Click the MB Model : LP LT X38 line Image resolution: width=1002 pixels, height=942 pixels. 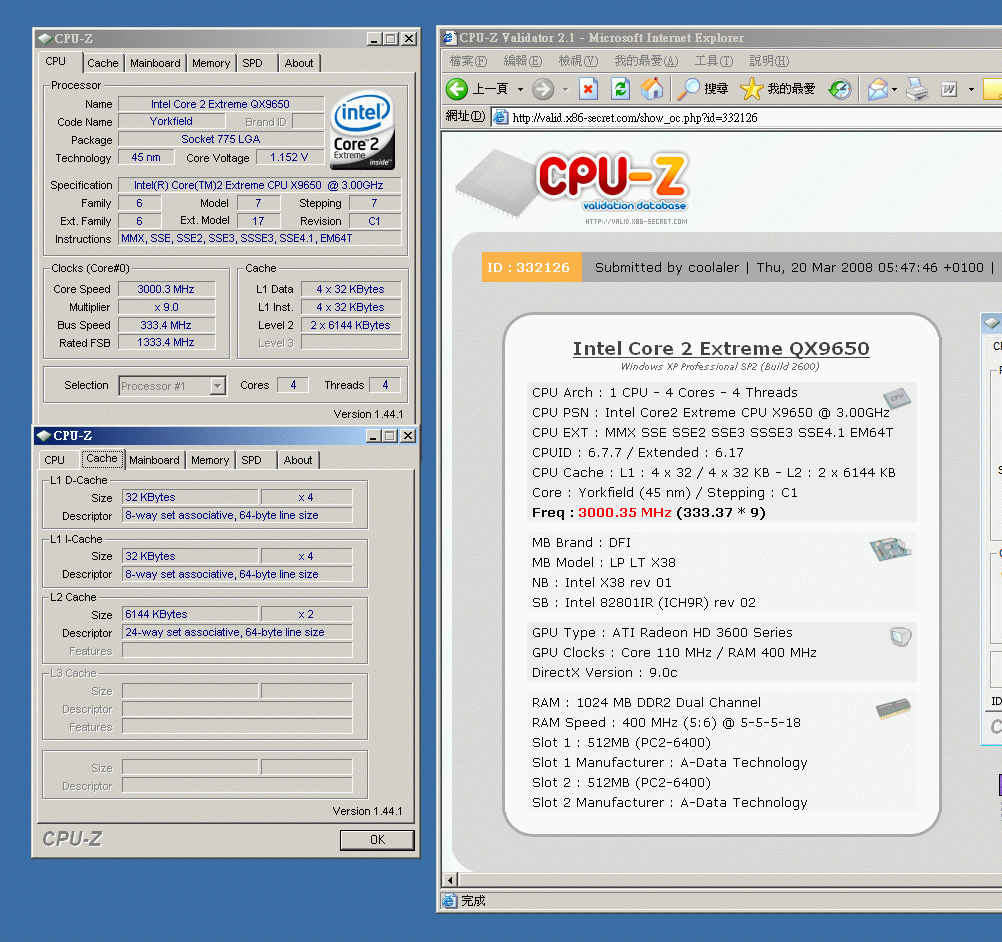(603, 562)
